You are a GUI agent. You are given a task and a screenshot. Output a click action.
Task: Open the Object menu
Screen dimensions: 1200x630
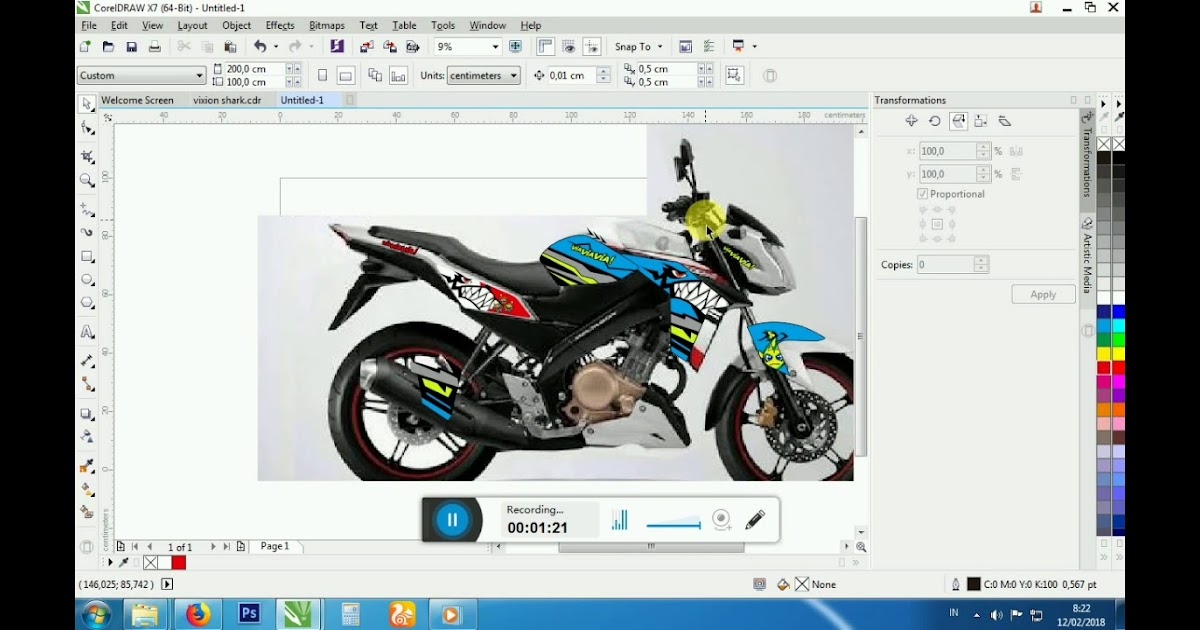point(237,25)
